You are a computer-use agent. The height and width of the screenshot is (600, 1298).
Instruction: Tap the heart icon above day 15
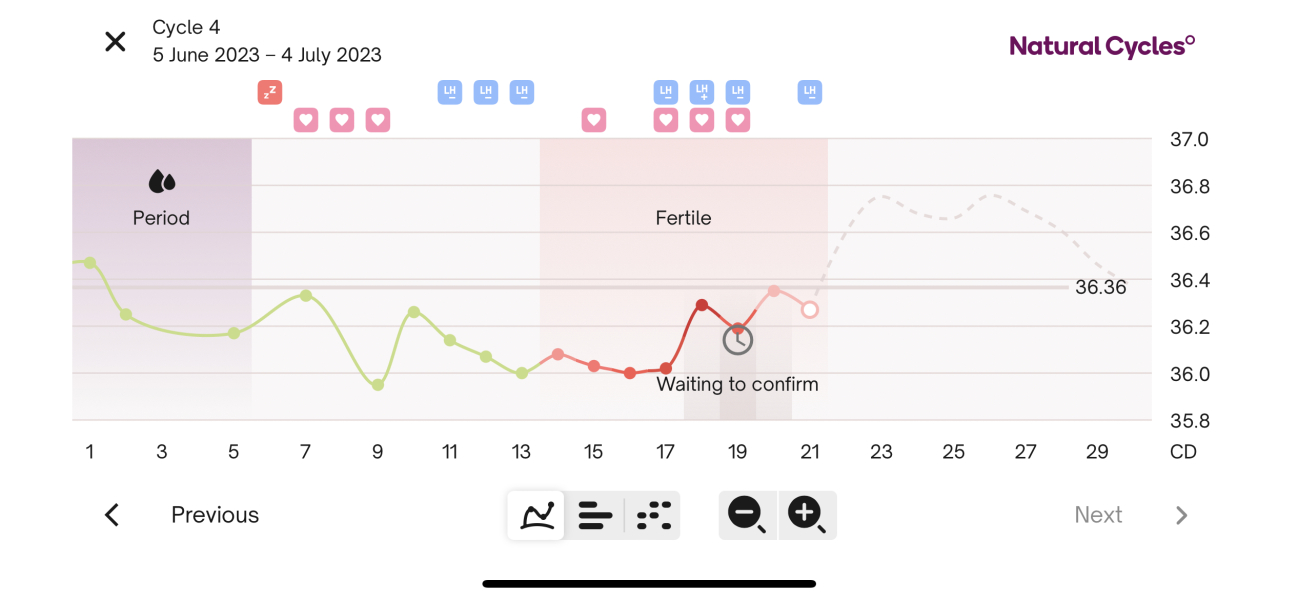click(x=594, y=120)
